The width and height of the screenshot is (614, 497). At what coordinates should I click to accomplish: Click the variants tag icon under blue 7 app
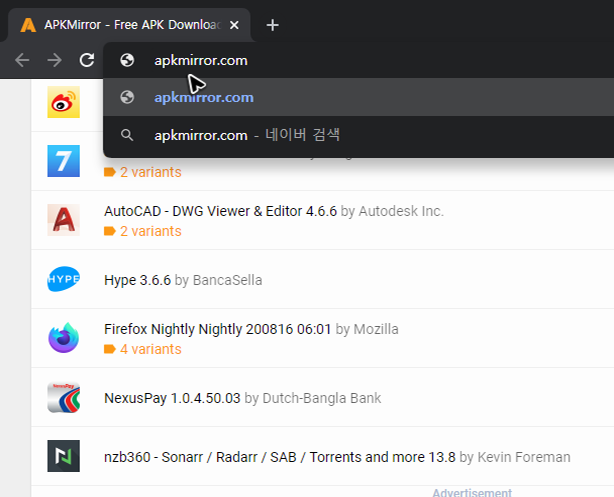110,172
